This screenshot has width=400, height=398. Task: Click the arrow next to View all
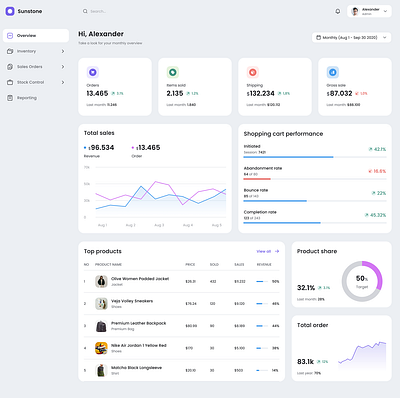pos(277,251)
